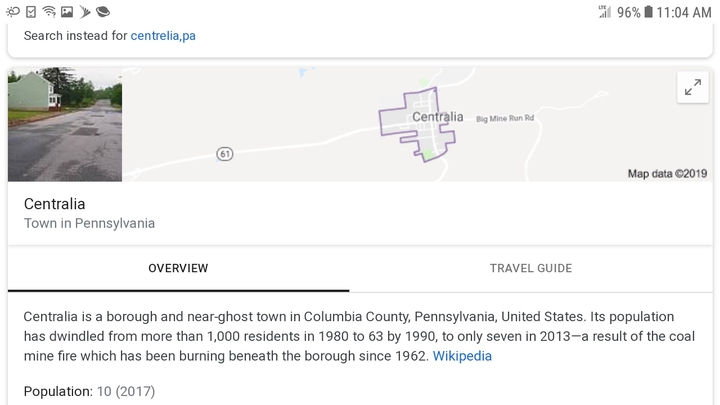
Task: Open the Centralia street photo thumbnail
Action: tap(65, 124)
